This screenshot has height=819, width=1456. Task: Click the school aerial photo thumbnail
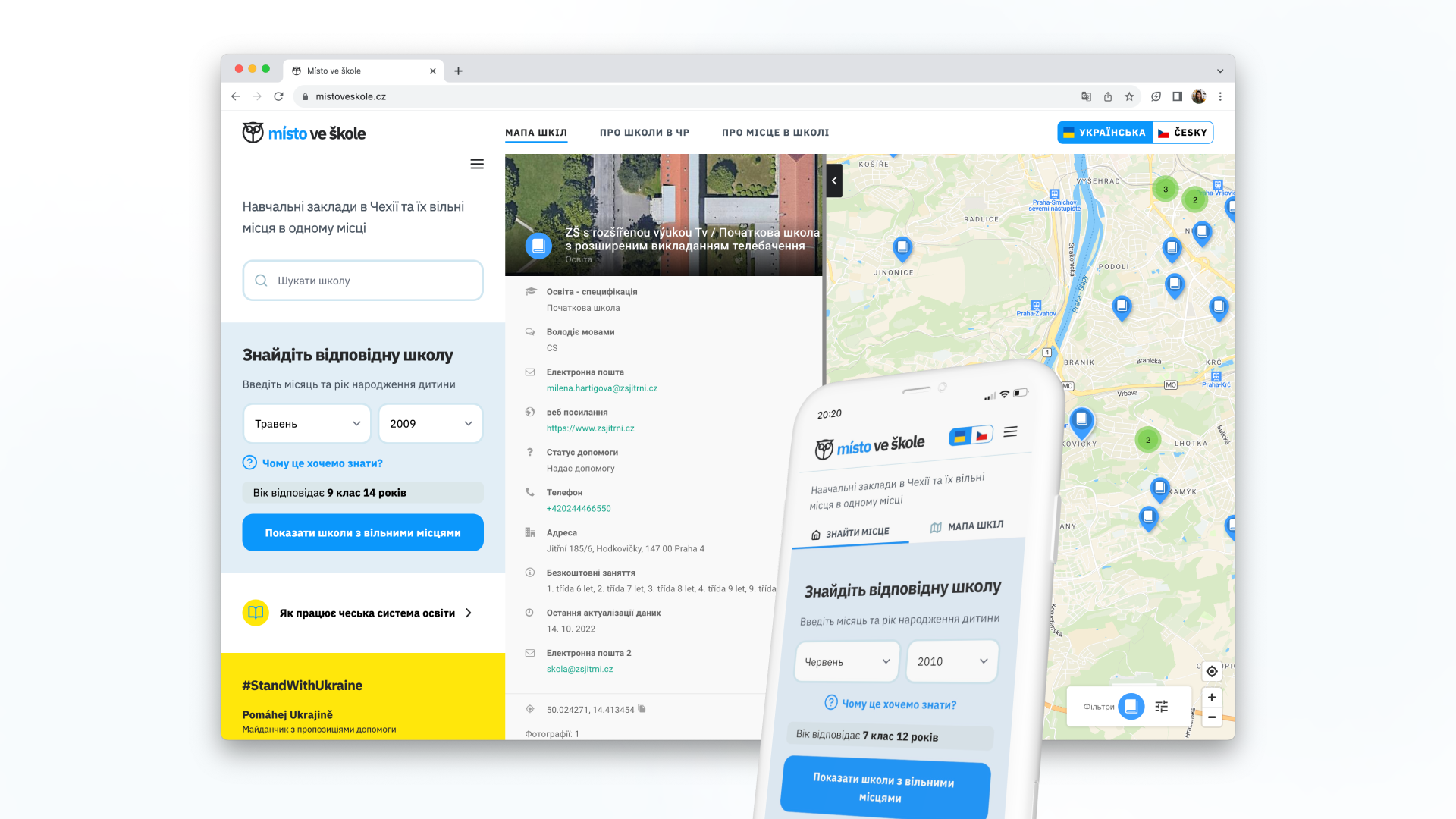click(x=664, y=215)
